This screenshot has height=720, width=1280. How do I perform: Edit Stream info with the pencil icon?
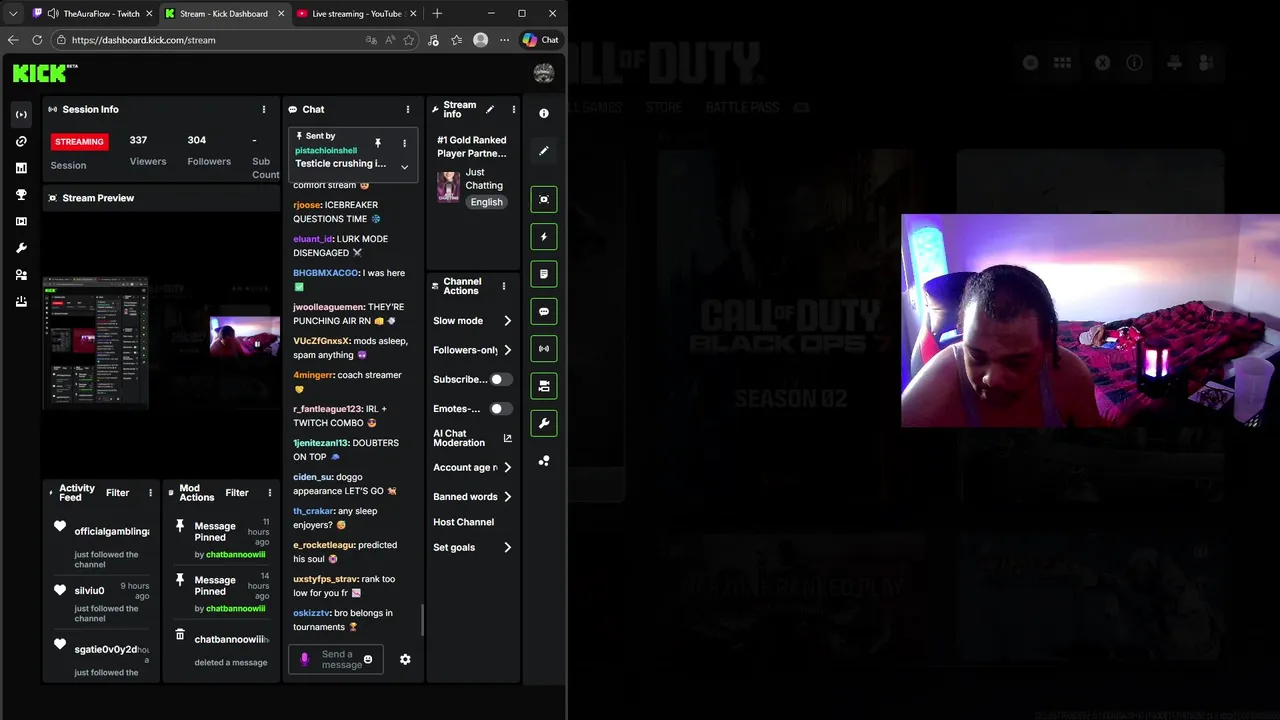pyautogui.click(x=490, y=109)
